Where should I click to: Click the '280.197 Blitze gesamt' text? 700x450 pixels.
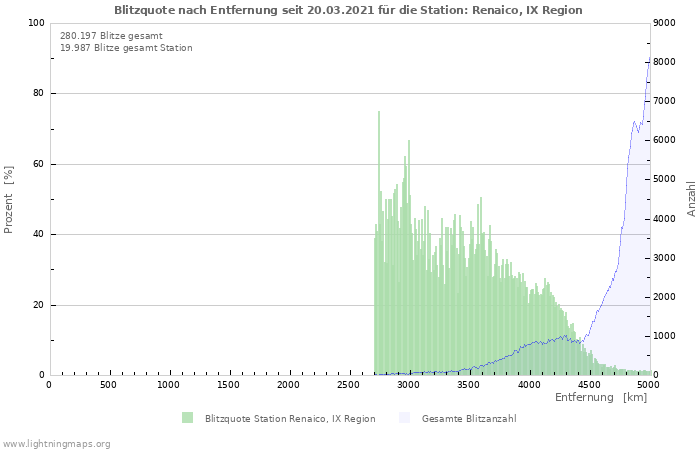111,36
